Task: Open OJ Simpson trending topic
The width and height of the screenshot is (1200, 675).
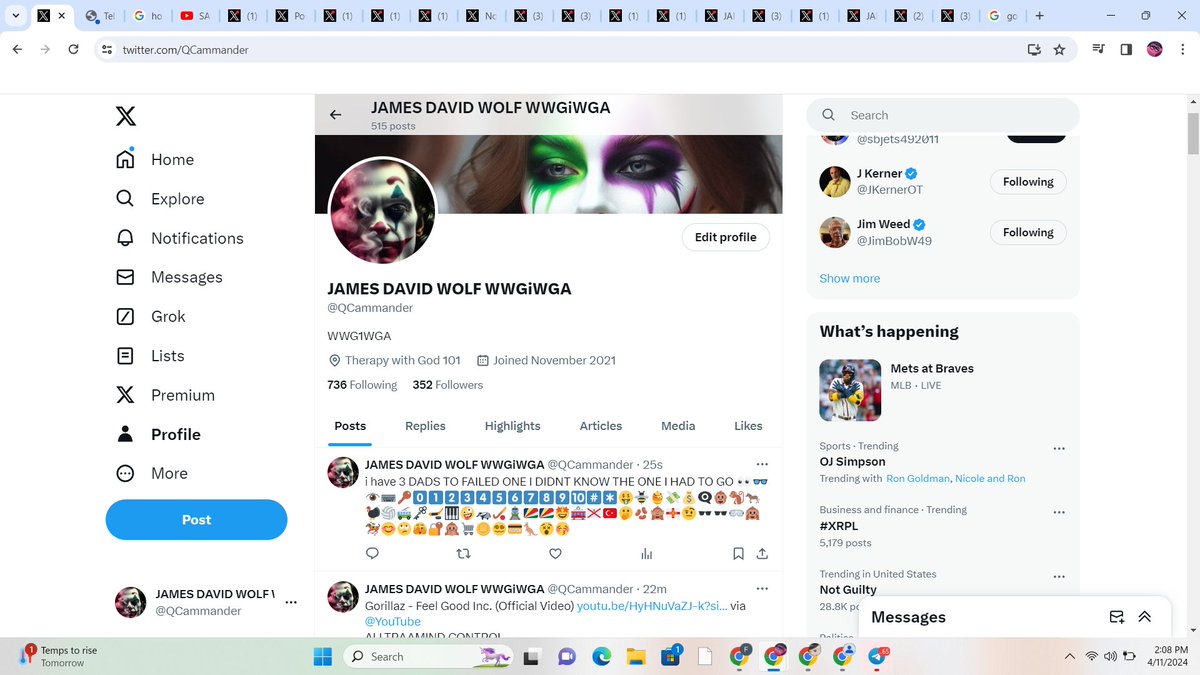Action: coord(852,461)
